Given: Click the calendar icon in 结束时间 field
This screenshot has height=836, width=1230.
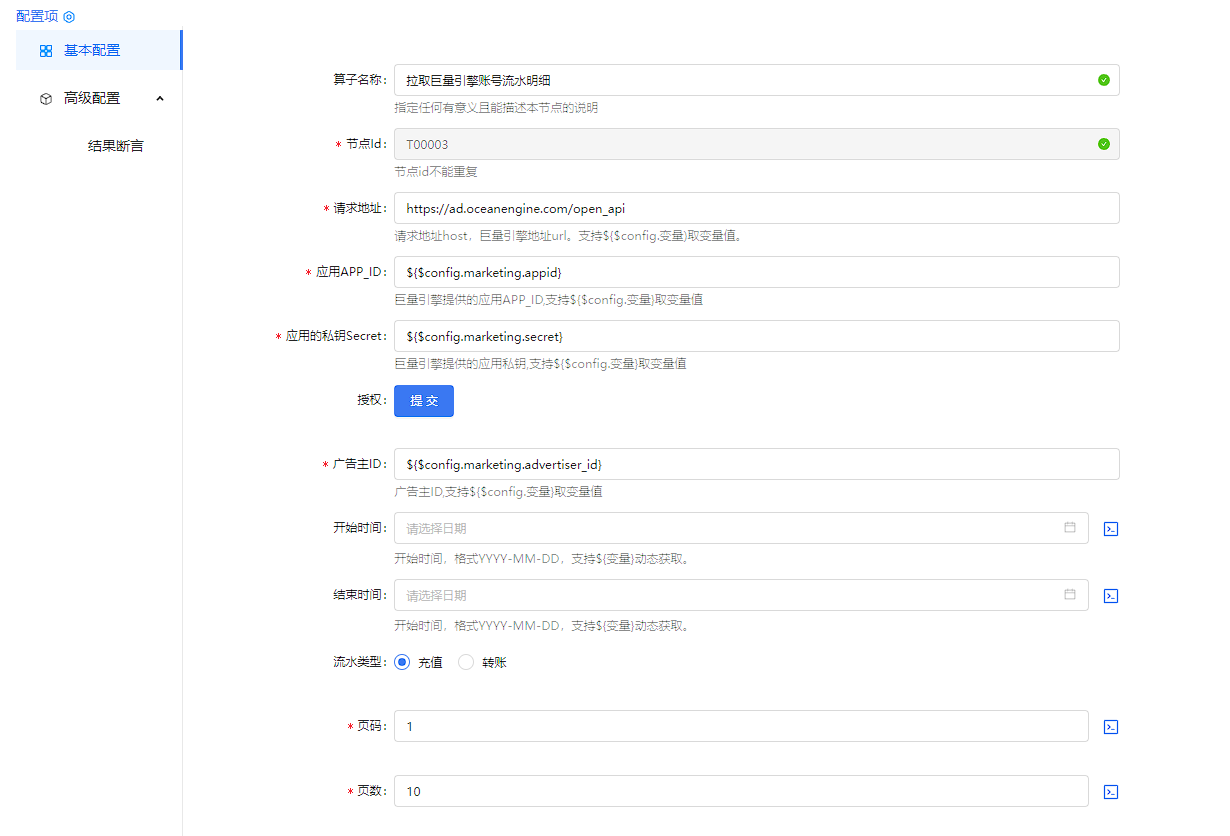Looking at the screenshot, I should pyautogui.click(x=1070, y=594).
